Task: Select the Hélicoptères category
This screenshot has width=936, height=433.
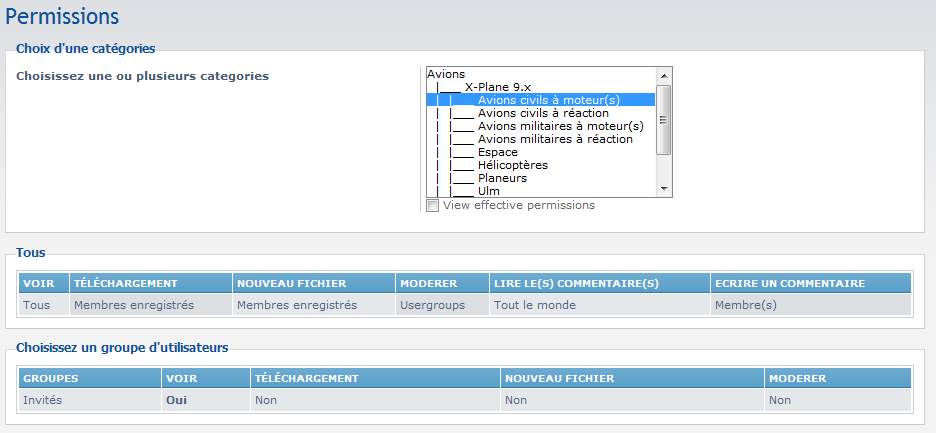Action: (512, 165)
